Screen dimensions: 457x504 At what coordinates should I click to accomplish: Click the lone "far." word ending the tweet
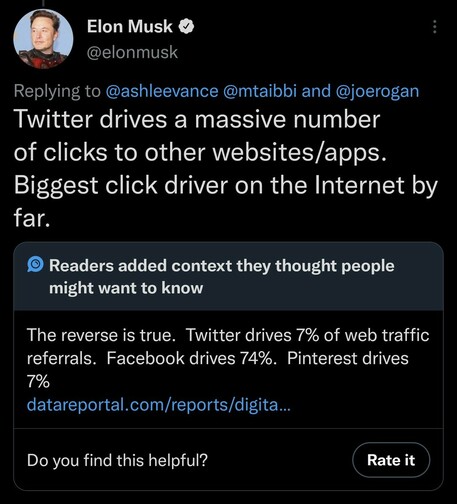pyautogui.click(x=32, y=218)
